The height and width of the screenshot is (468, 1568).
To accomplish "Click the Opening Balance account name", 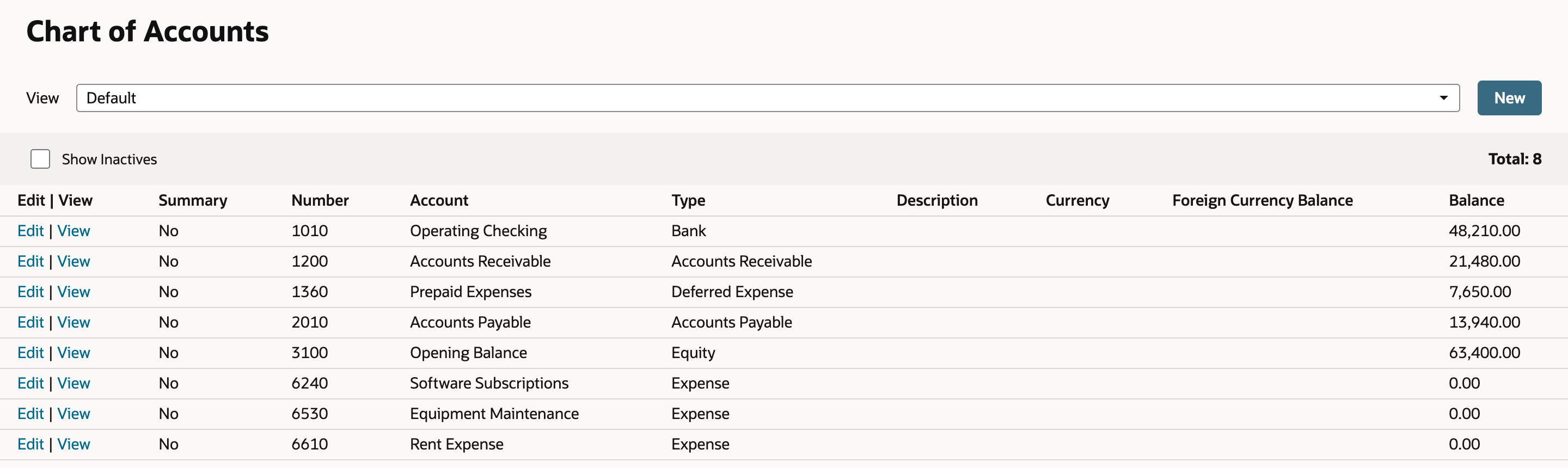I will coord(468,353).
